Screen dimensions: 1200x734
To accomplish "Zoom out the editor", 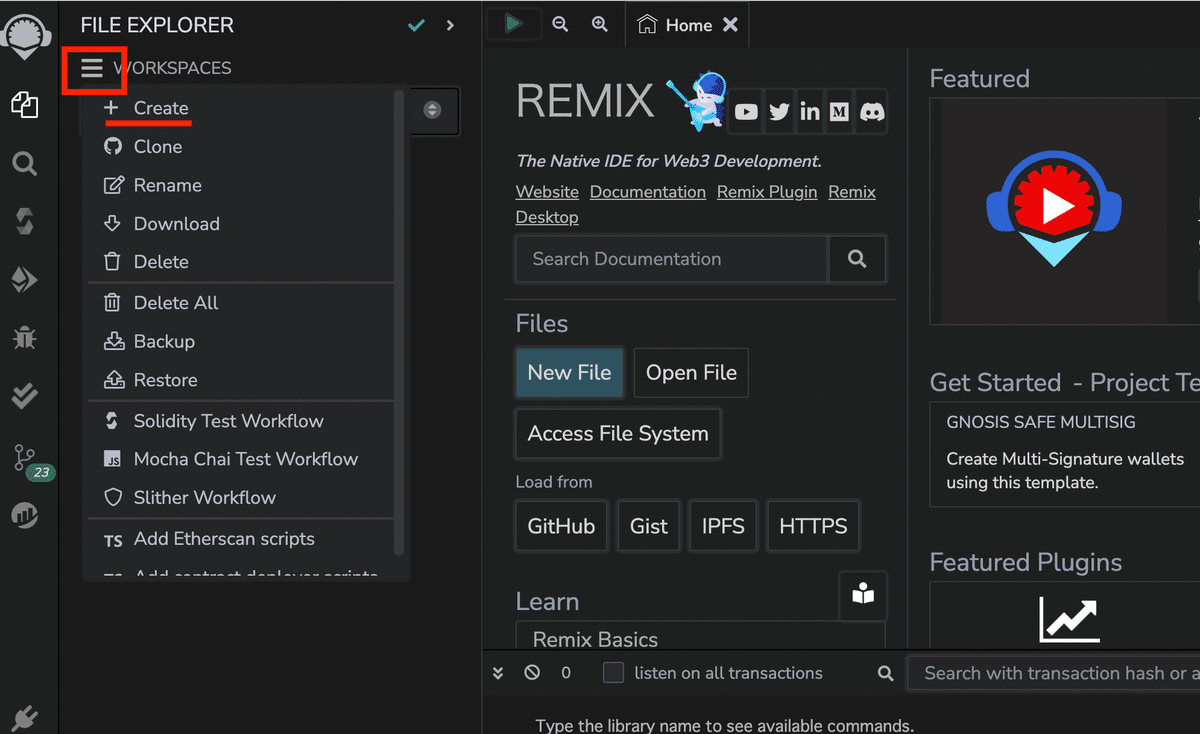I will 560,24.
